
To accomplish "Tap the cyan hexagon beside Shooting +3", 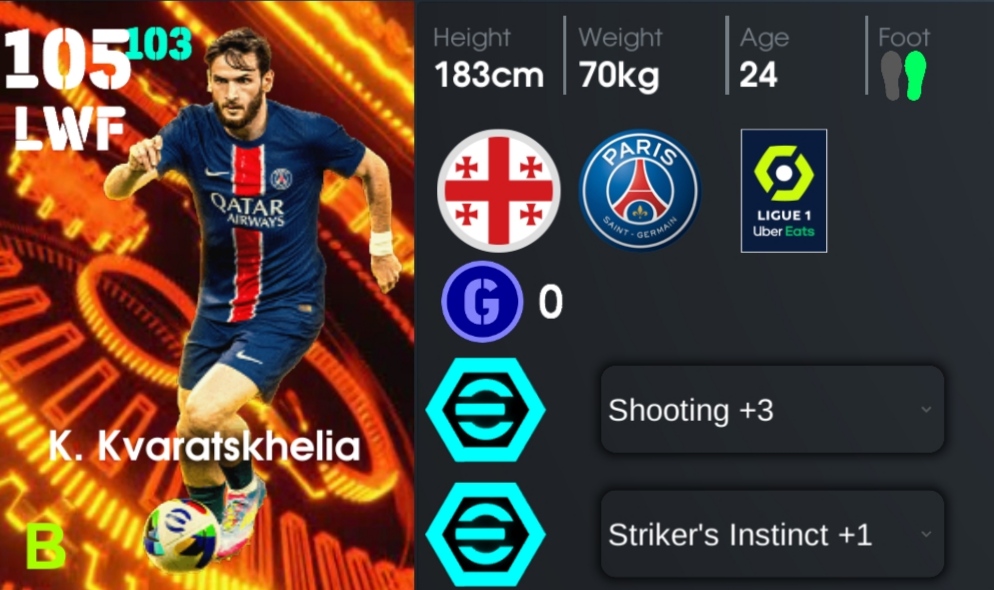I will [486, 409].
